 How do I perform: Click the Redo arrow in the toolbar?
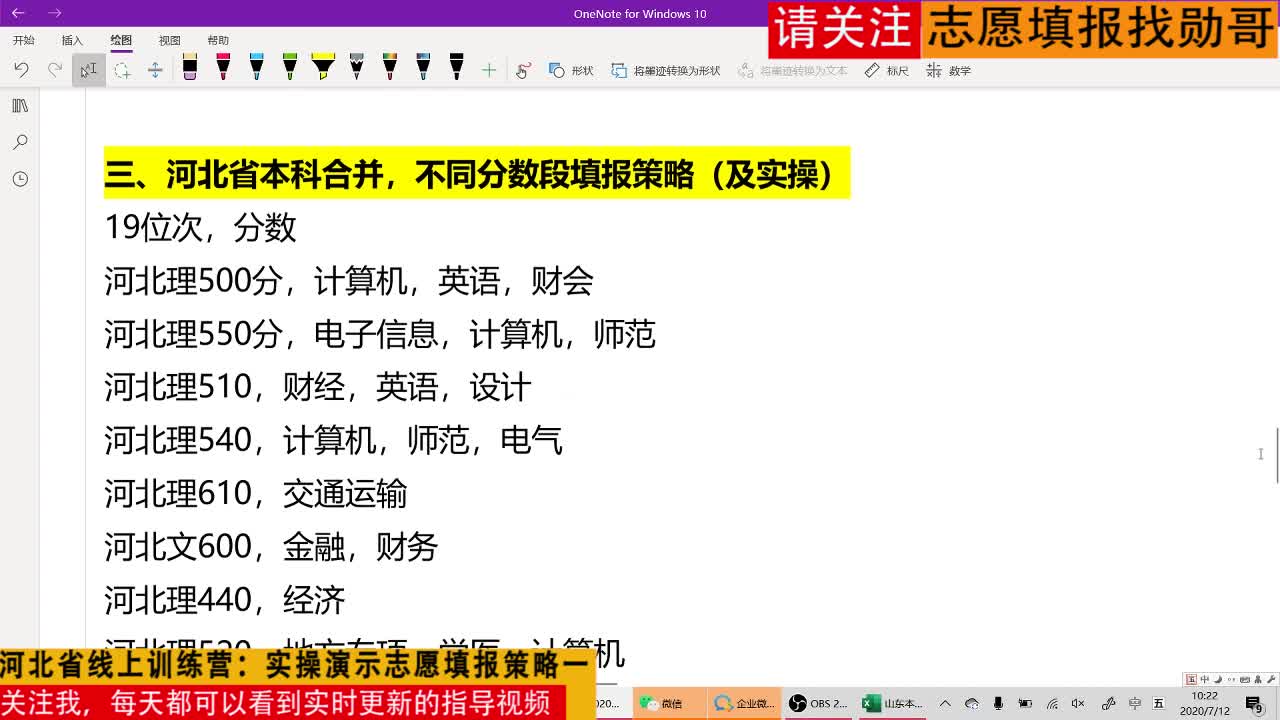pos(55,70)
